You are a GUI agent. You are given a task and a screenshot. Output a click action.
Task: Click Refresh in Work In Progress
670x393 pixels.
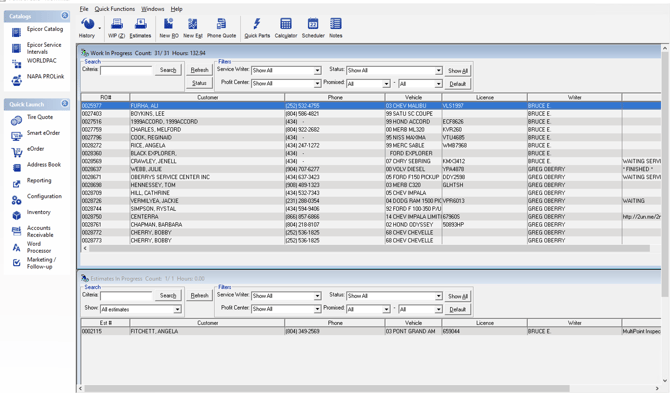200,70
